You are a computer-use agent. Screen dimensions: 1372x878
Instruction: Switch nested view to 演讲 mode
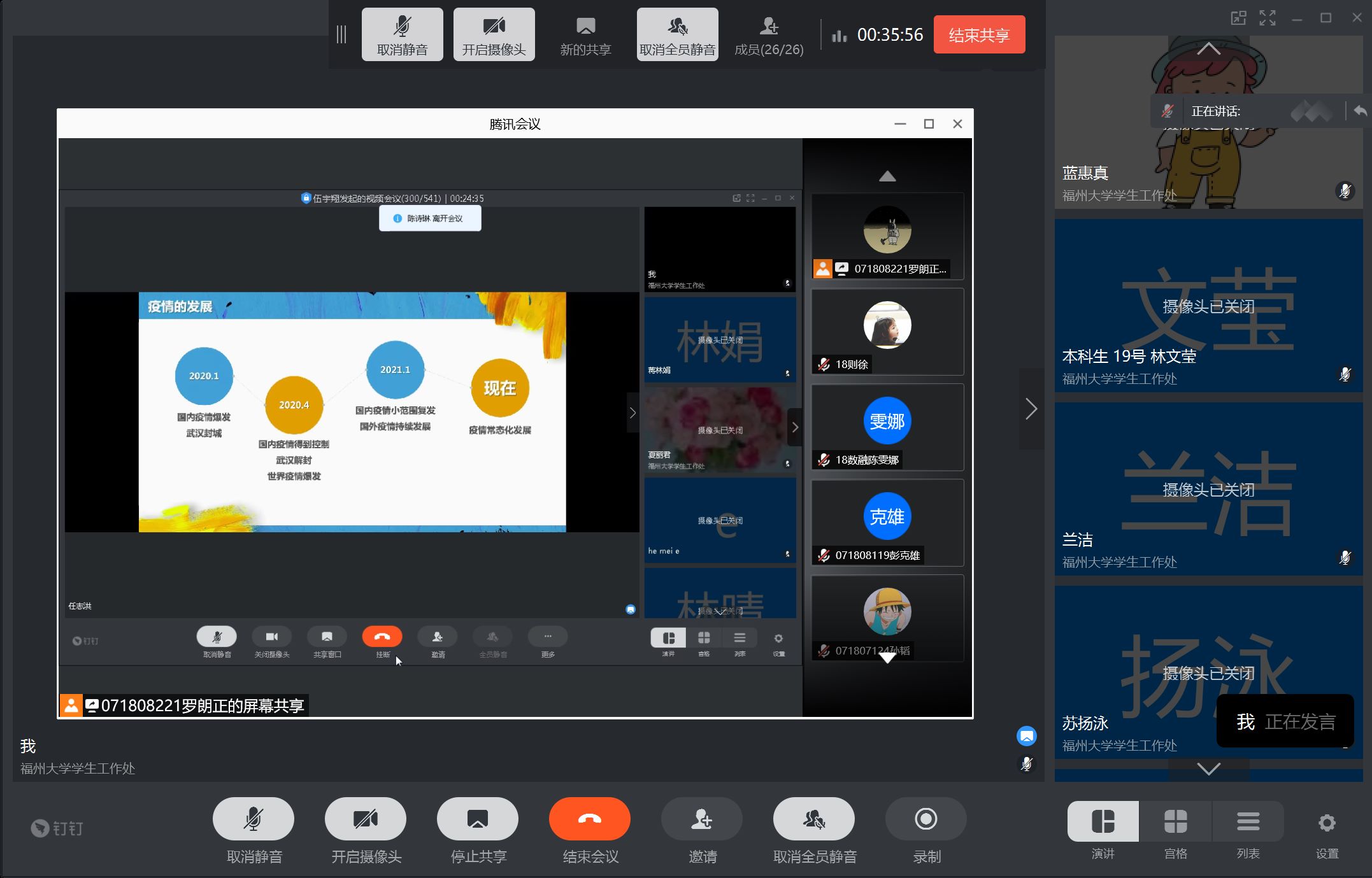coord(668,638)
